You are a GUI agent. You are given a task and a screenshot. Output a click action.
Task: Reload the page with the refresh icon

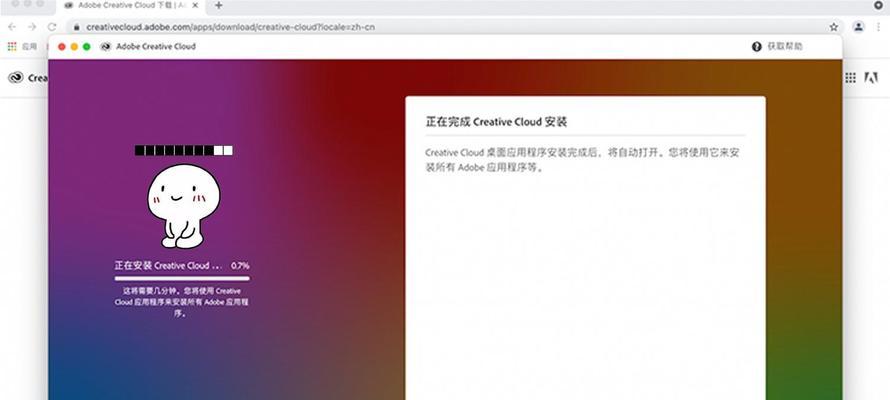pyautogui.click(x=52, y=27)
